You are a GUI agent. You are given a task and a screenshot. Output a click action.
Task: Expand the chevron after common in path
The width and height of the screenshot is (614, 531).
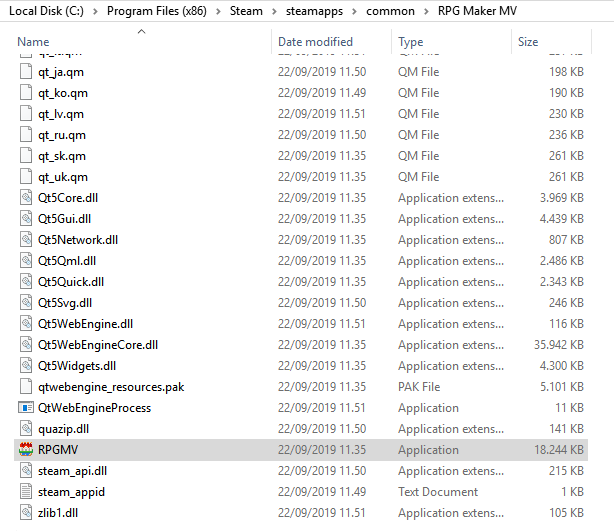pyautogui.click(x=426, y=11)
